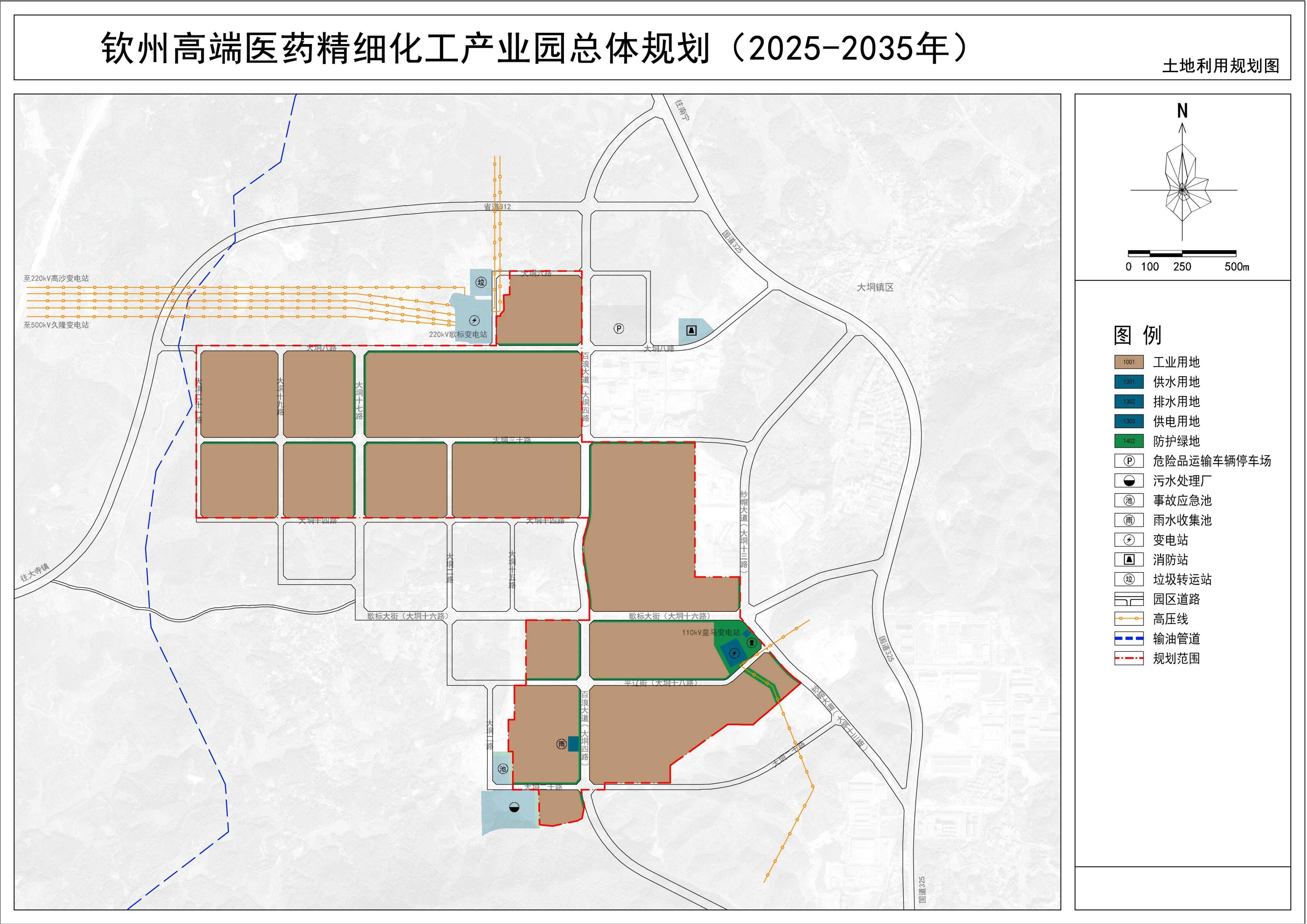
Task: Click the circled P hazardous vehicle parking icon on the map
Action: (618, 328)
